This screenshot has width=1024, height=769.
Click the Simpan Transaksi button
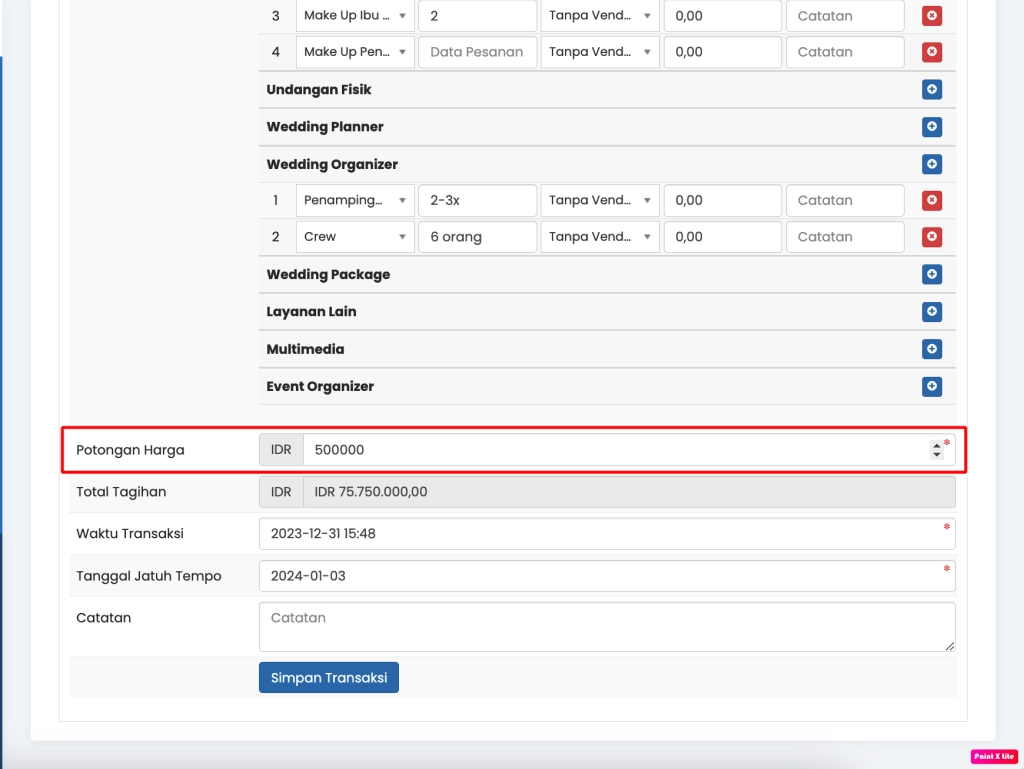point(328,677)
